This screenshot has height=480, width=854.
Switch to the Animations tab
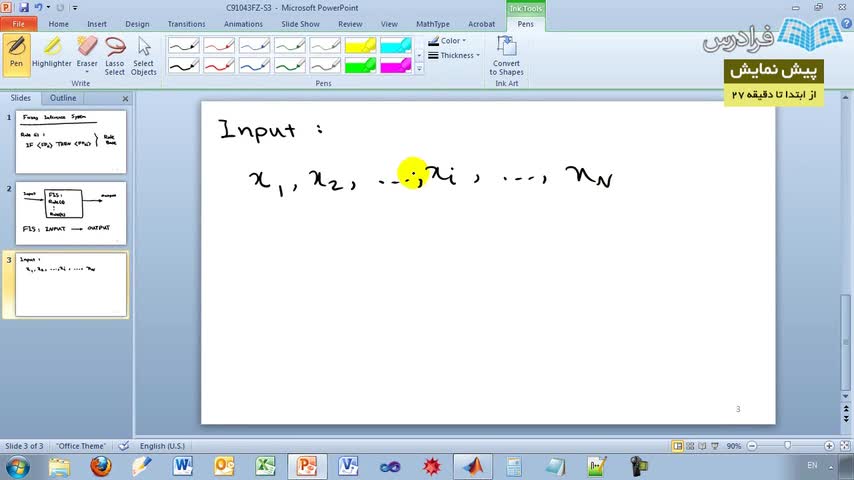[x=243, y=24]
